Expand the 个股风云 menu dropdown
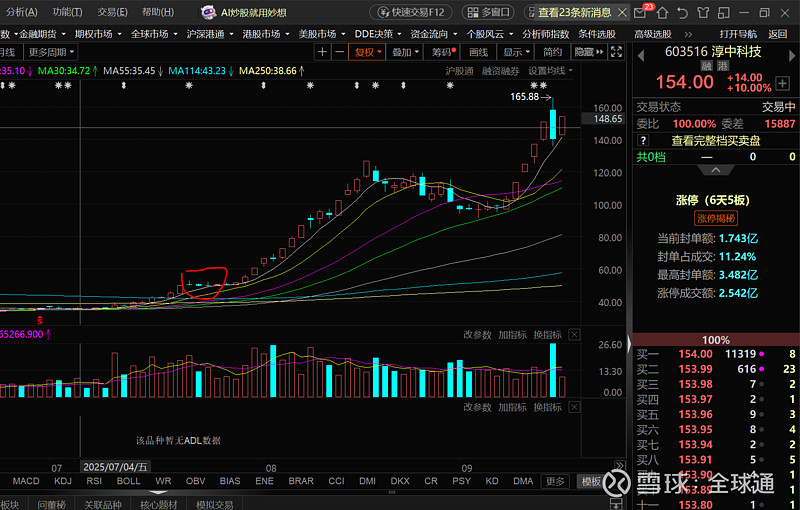This screenshot has width=800, height=510. [x=490, y=34]
